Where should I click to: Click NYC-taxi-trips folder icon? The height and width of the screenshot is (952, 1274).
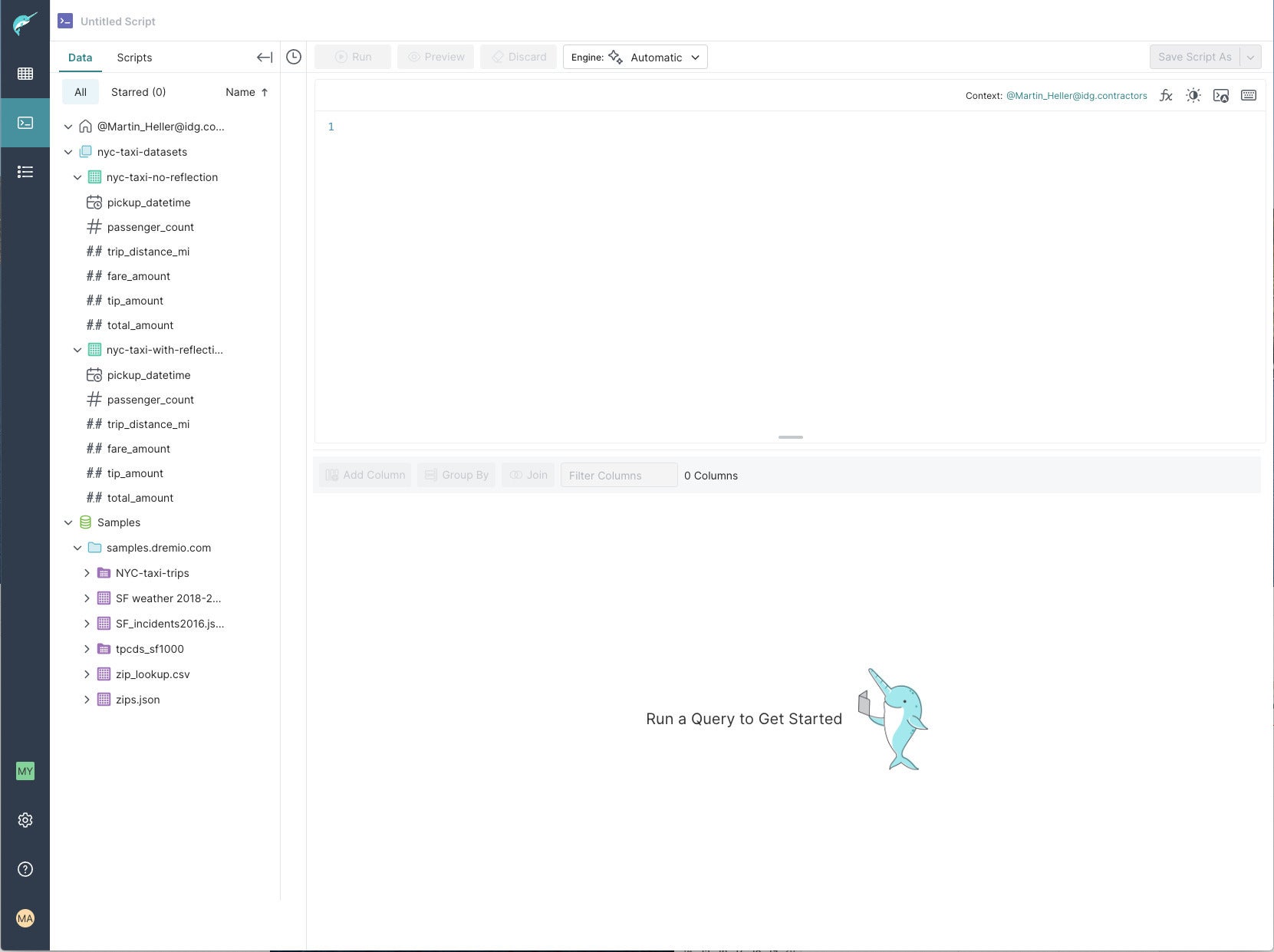(x=104, y=573)
